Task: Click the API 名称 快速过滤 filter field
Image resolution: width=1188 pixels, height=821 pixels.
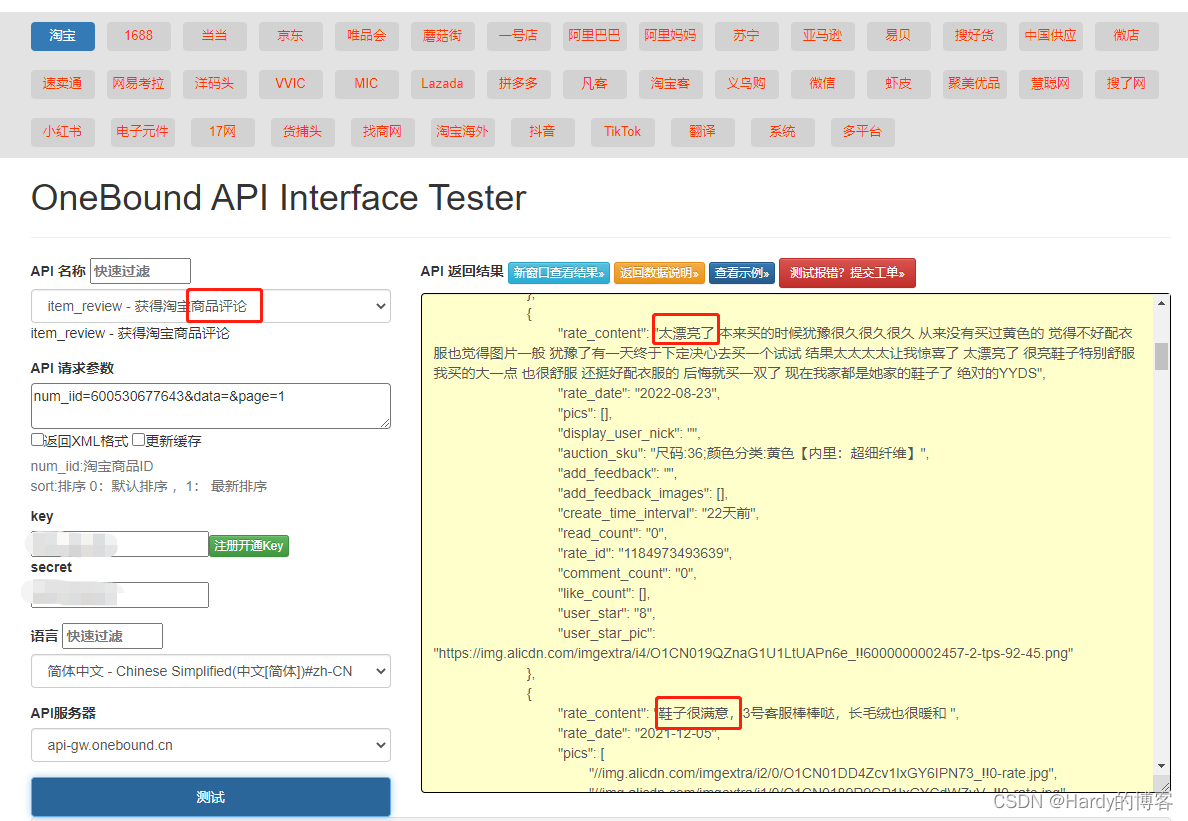Action: tap(140, 271)
